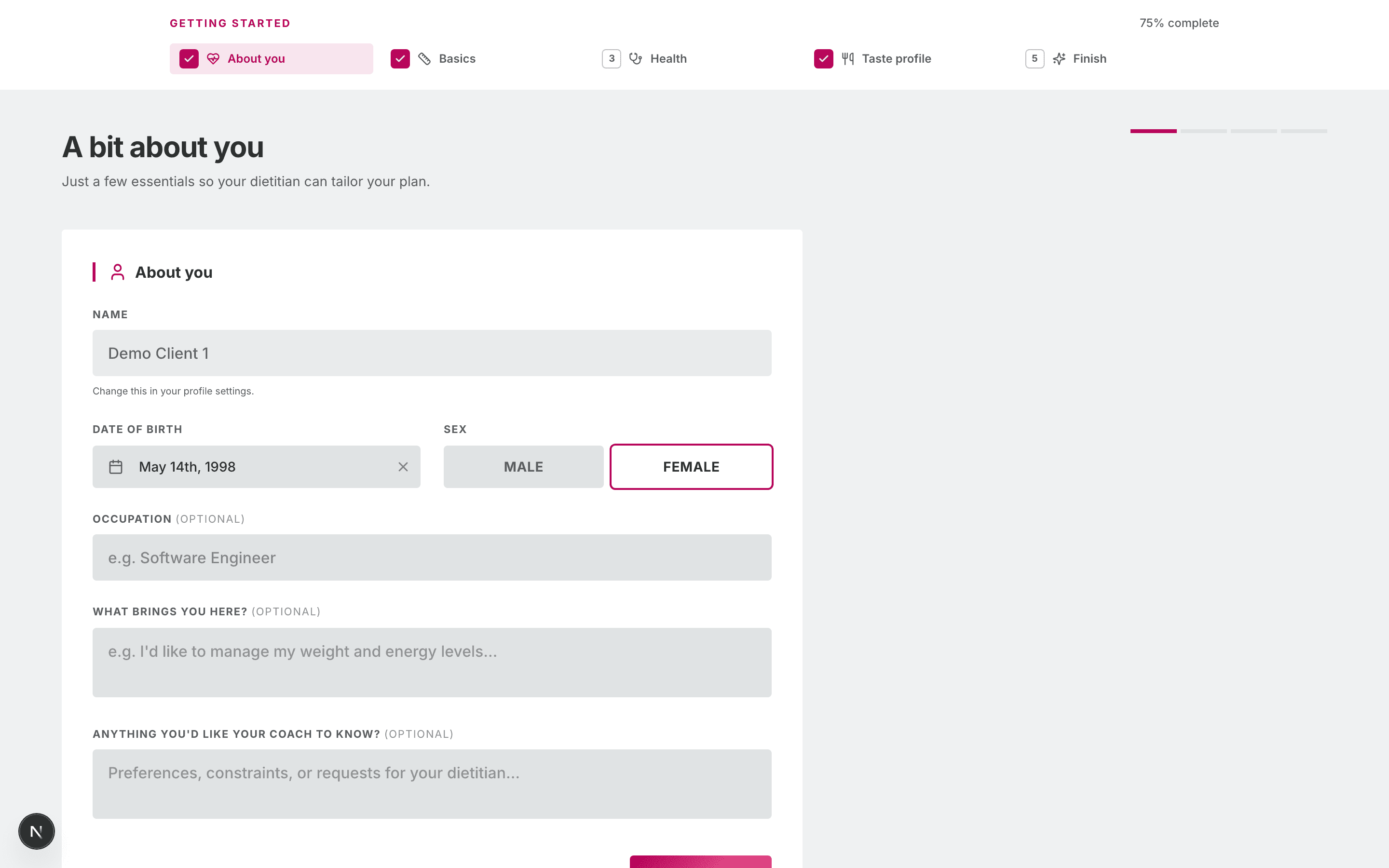Click the calendar icon in date of birth
The image size is (1389, 868).
[116, 467]
